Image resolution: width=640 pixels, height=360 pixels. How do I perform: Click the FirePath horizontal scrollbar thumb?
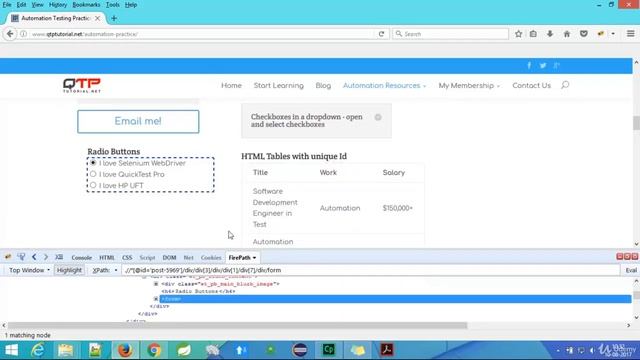point(237,325)
